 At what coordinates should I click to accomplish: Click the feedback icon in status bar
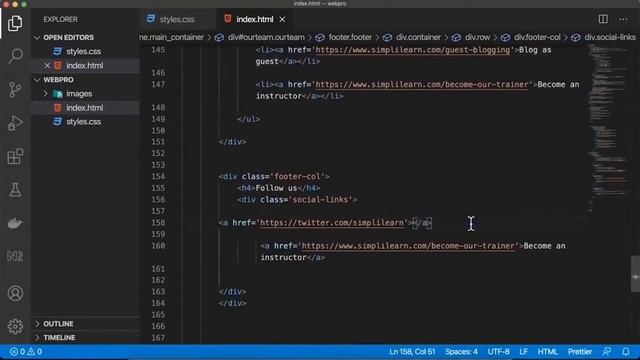tap(607, 352)
